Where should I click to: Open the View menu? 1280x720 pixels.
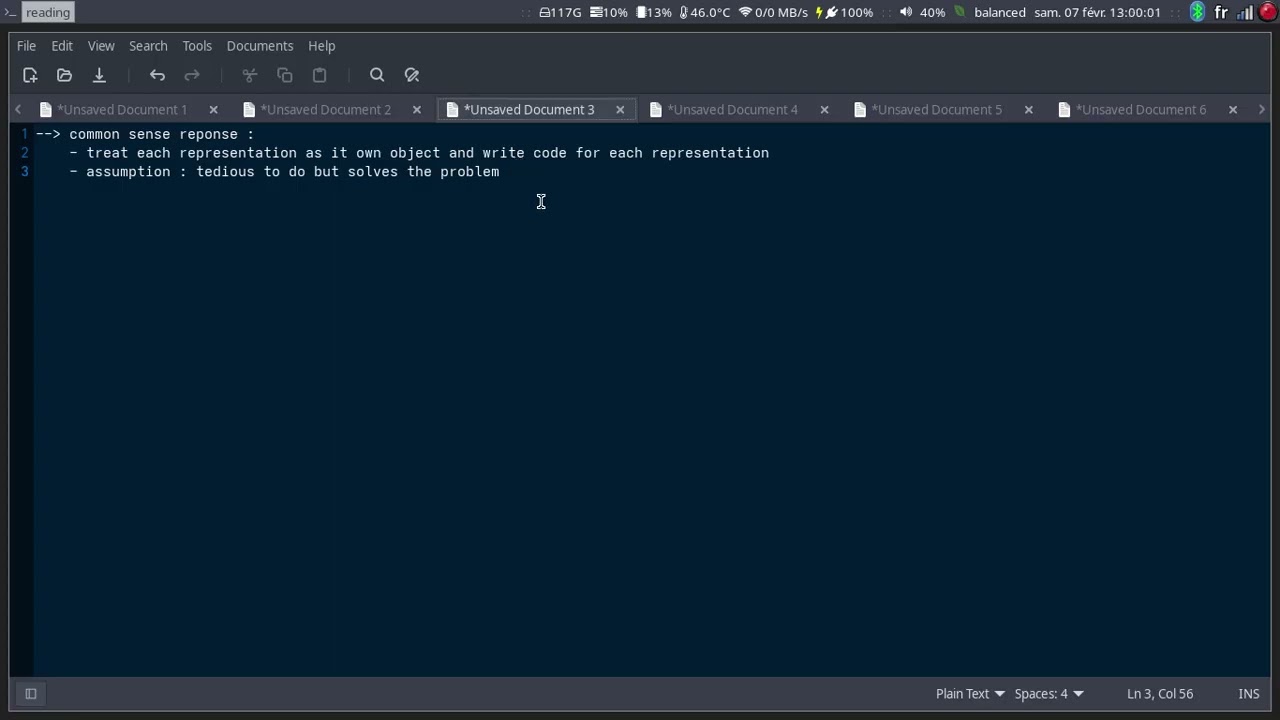click(x=101, y=46)
